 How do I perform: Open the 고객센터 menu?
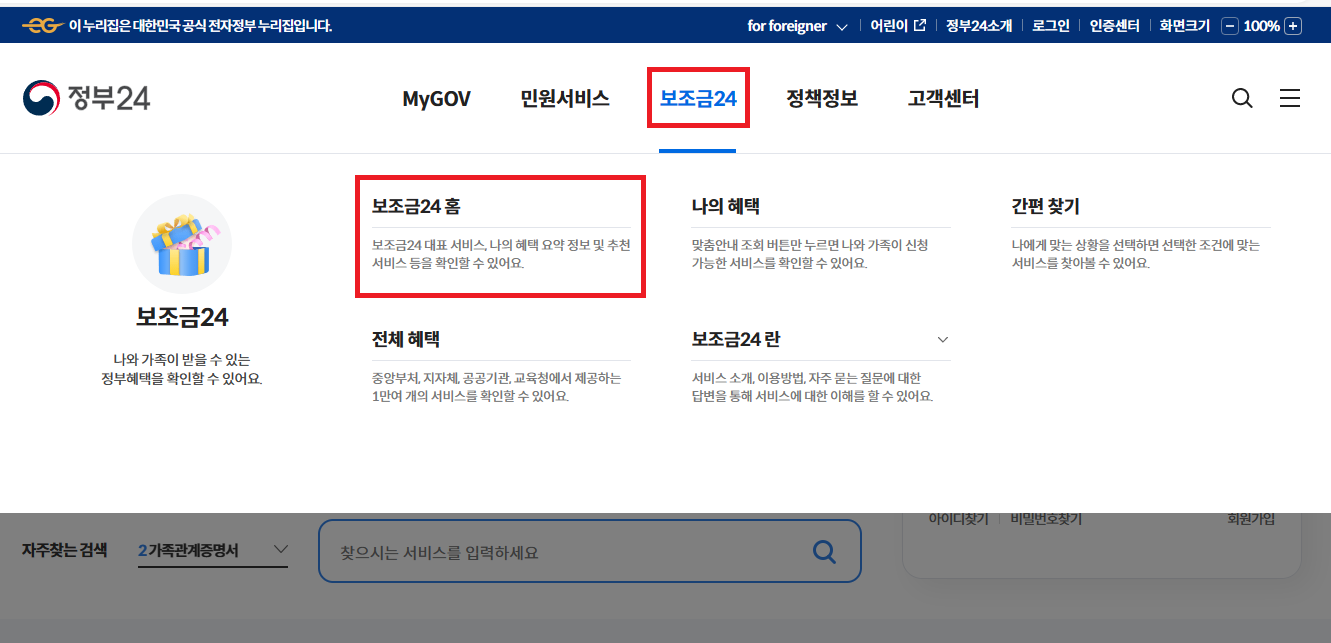click(943, 98)
